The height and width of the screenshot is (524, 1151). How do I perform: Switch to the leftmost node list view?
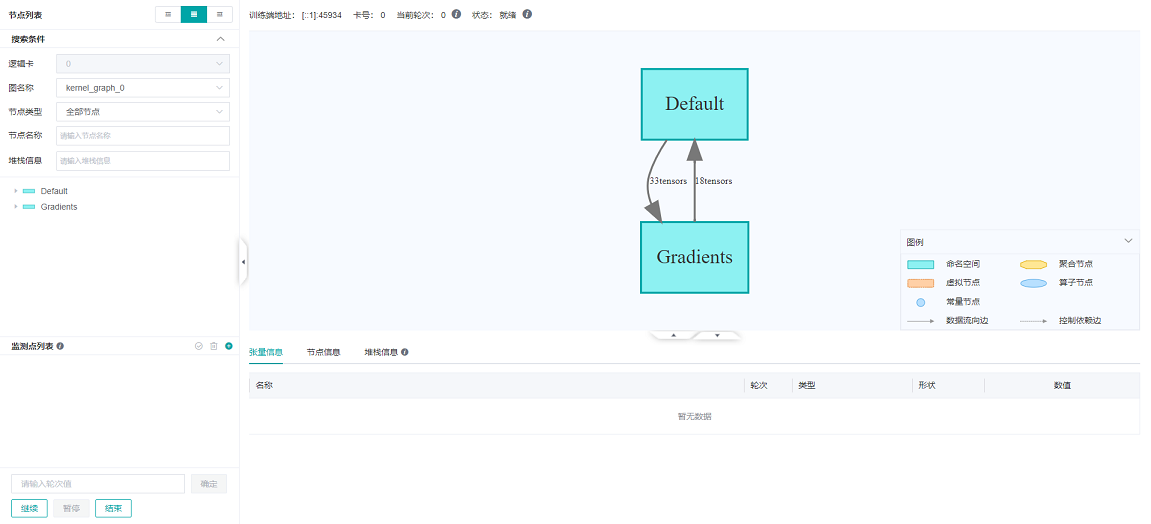[168, 15]
